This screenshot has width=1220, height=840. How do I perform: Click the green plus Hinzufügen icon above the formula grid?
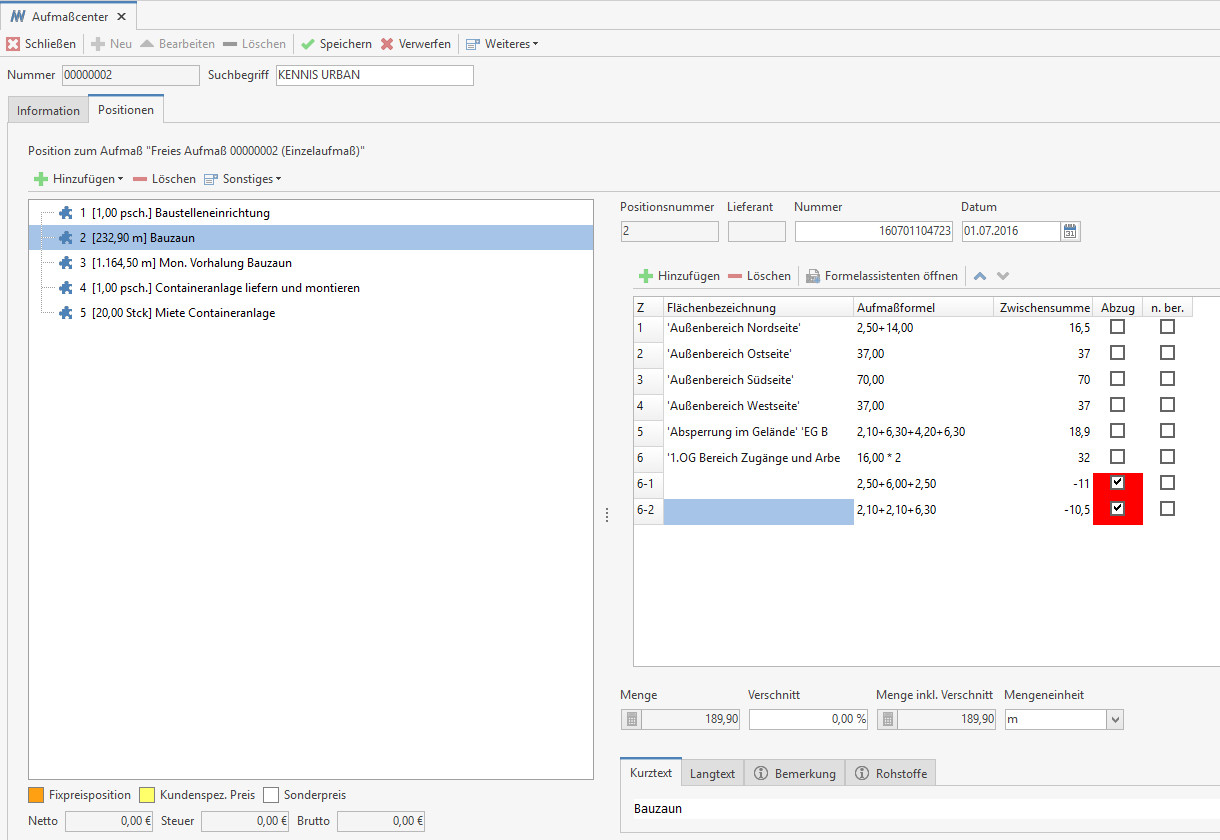[648, 275]
